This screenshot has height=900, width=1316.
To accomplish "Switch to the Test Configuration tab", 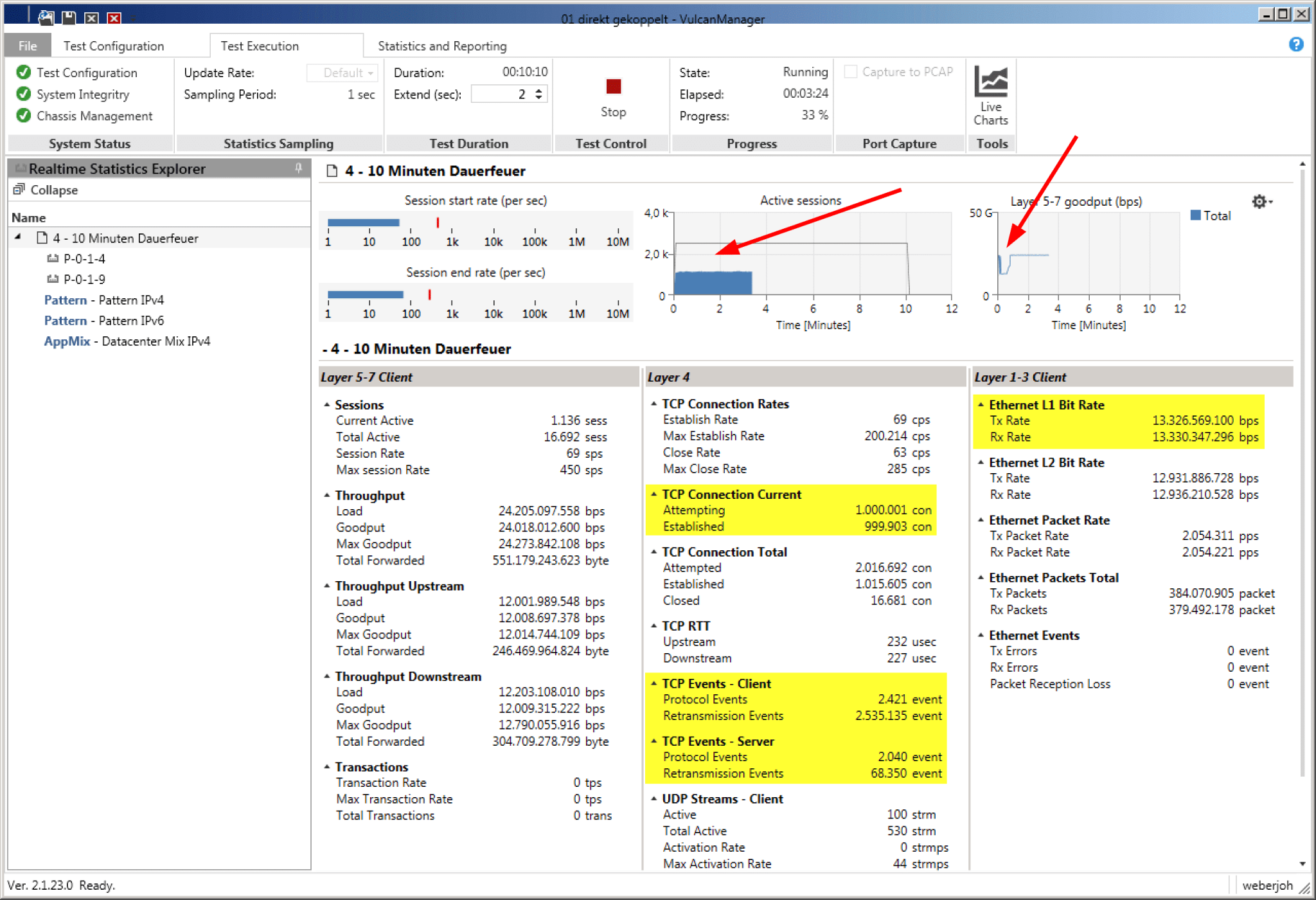I will [x=114, y=46].
